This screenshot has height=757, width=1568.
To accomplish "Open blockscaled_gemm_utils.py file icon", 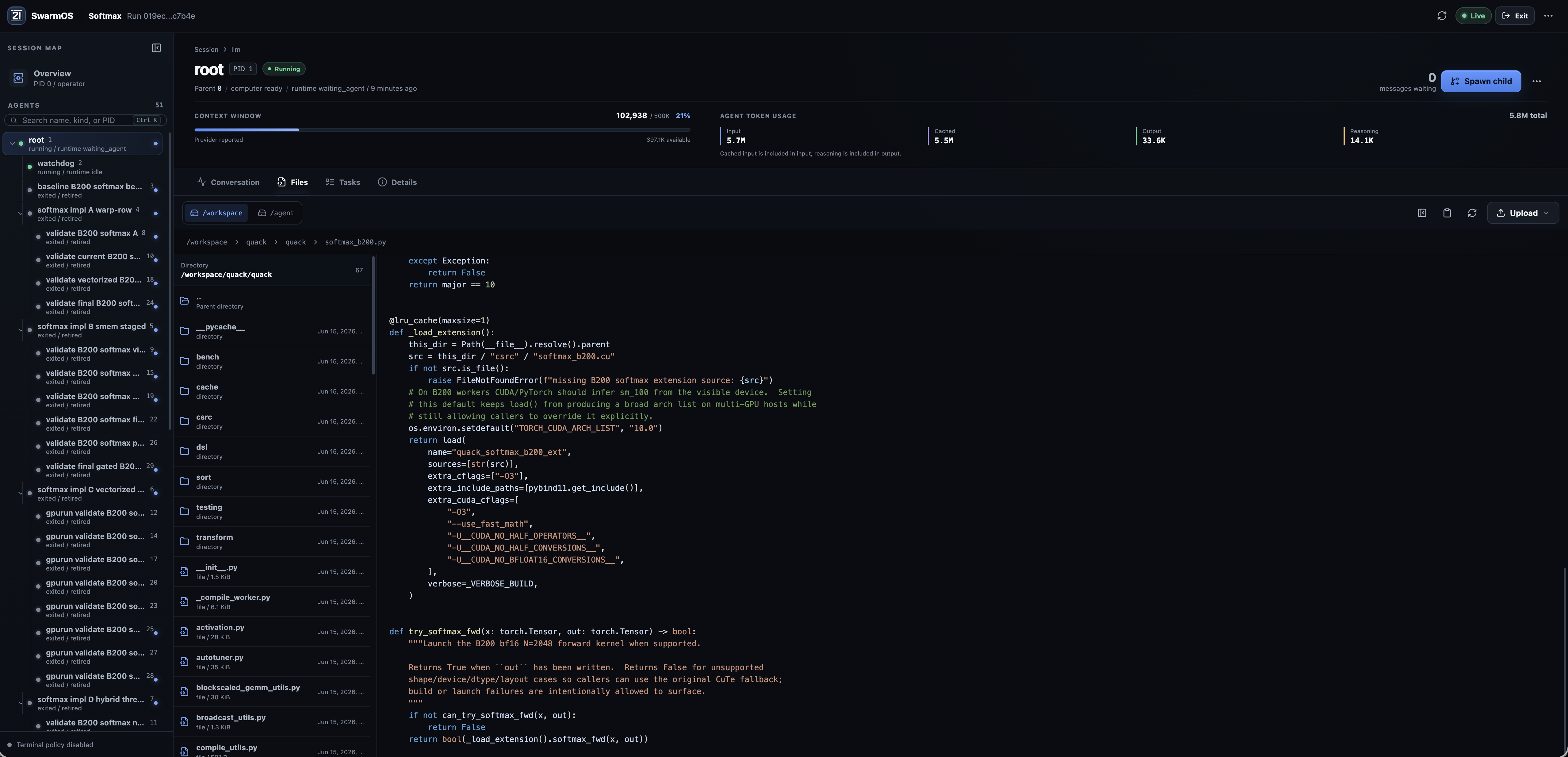I will click(185, 692).
